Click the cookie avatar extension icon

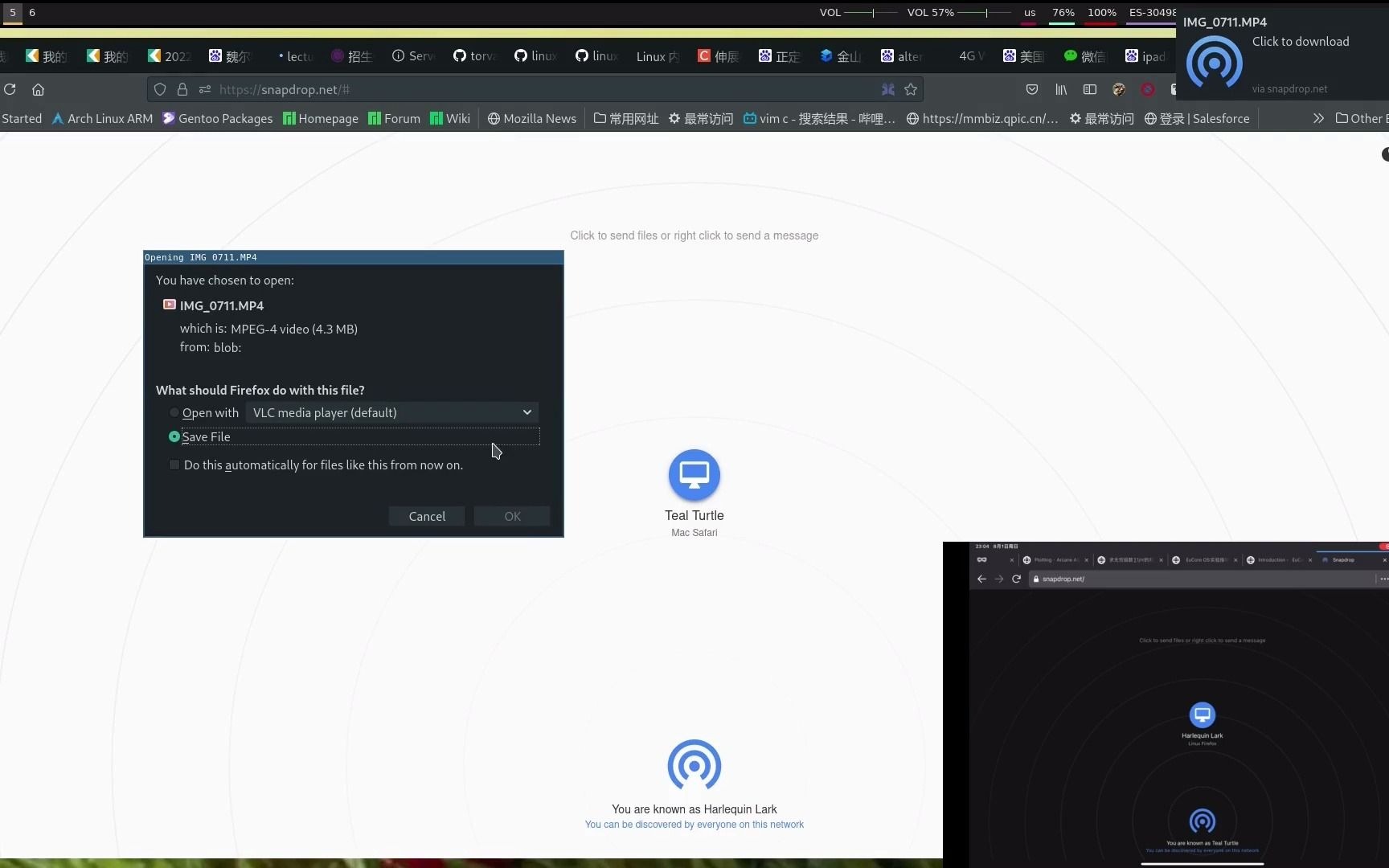(x=1119, y=89)
